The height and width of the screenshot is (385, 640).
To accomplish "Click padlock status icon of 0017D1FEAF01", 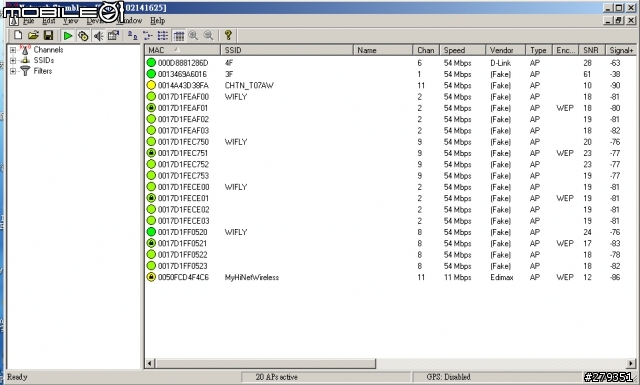I will click(151, 108).
